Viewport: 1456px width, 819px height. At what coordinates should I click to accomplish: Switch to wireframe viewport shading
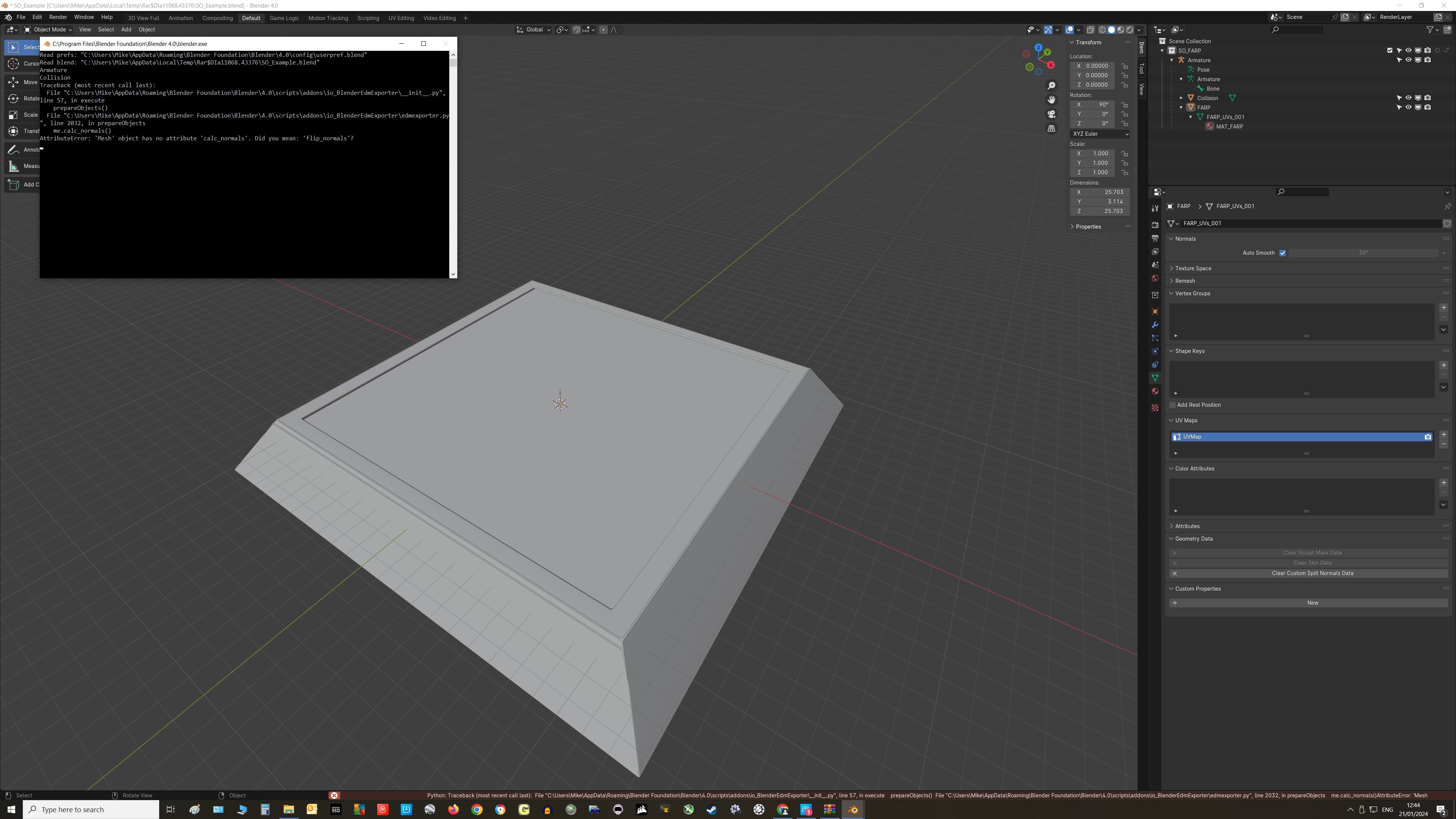click(x=1102, y=30)
